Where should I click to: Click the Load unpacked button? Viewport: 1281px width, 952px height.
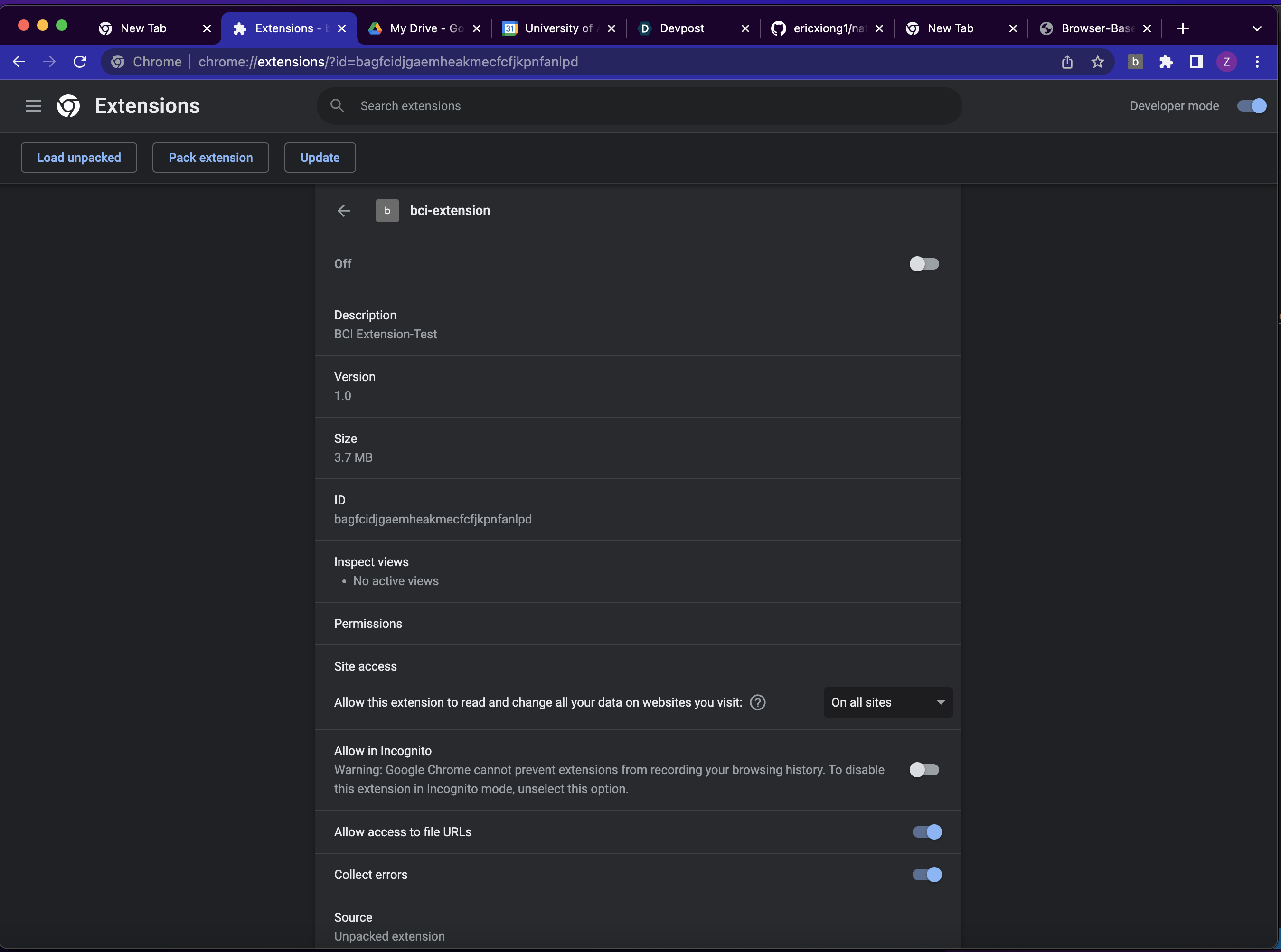(79, 158)
